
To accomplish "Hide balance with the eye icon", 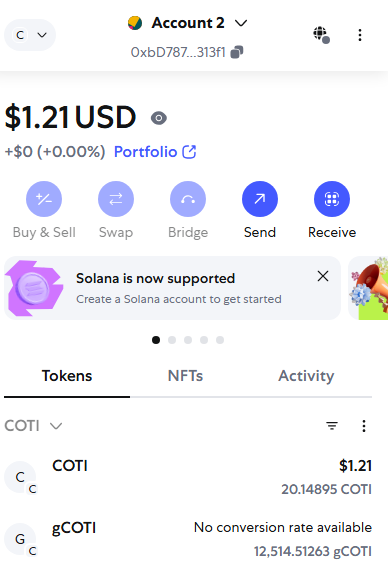I will (159, 118).
